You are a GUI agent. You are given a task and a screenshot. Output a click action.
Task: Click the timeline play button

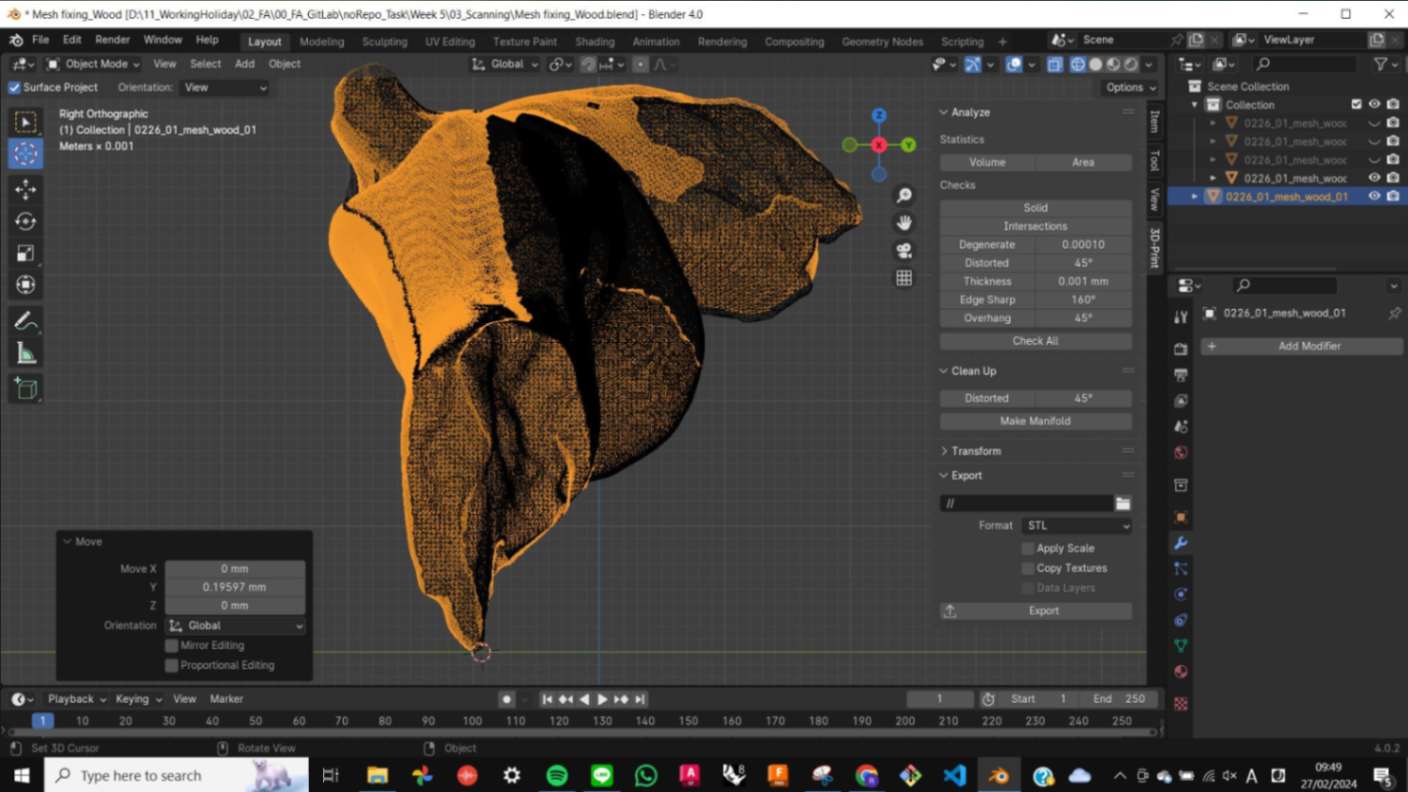603,699
